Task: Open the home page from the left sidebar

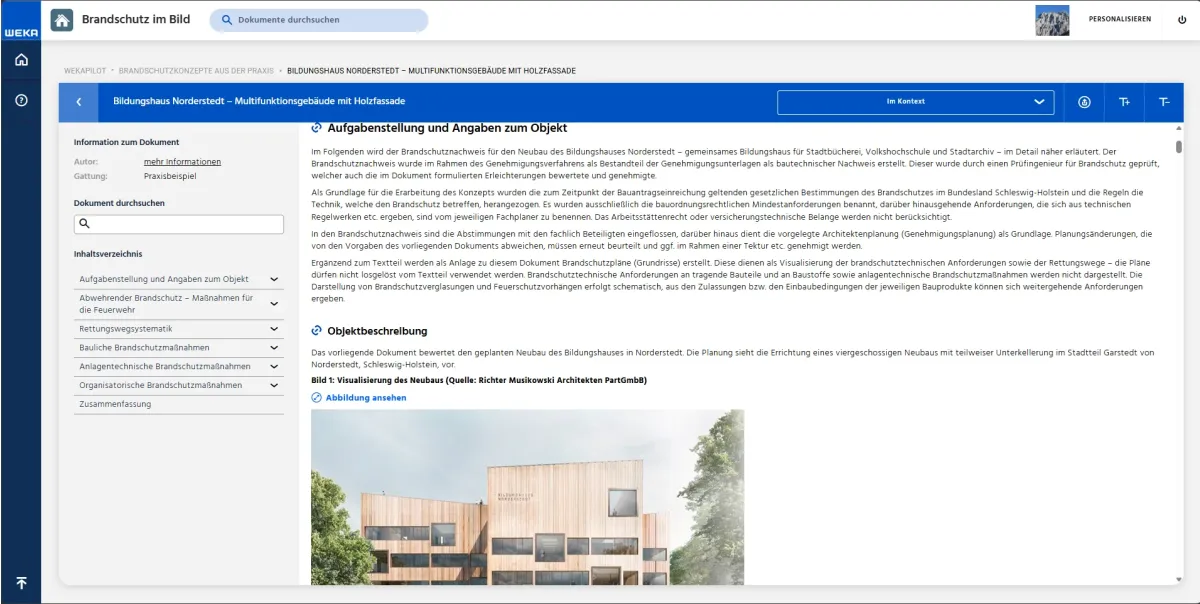Action: coord(21,61)
